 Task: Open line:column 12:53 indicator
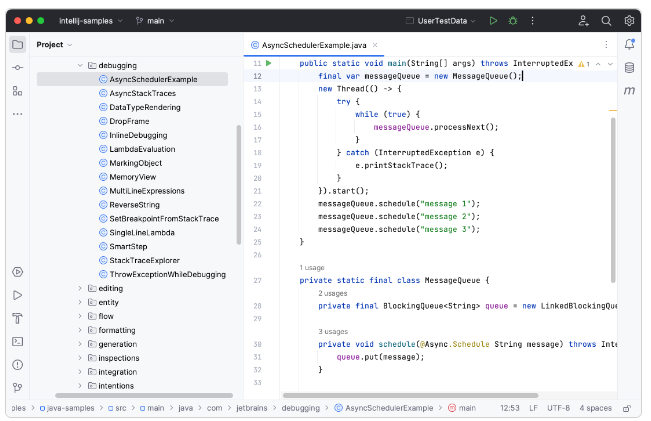(x=509, y=408)
